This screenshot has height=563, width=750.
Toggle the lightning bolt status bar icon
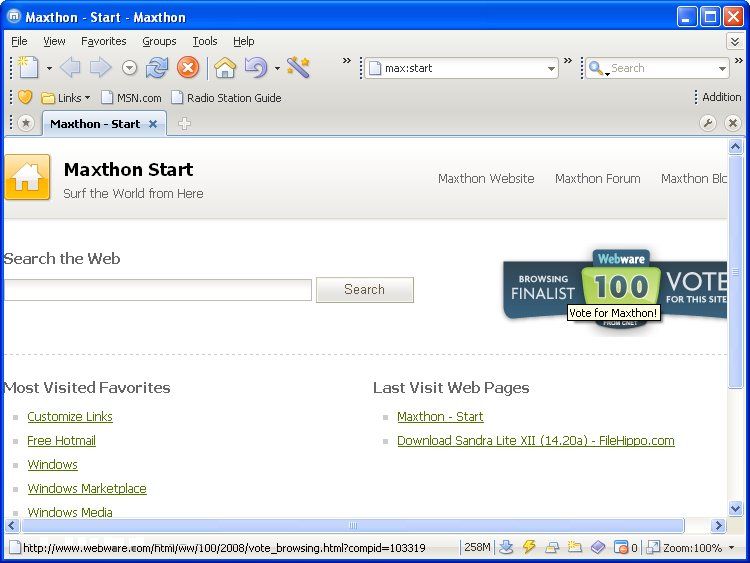pos(530,547)
